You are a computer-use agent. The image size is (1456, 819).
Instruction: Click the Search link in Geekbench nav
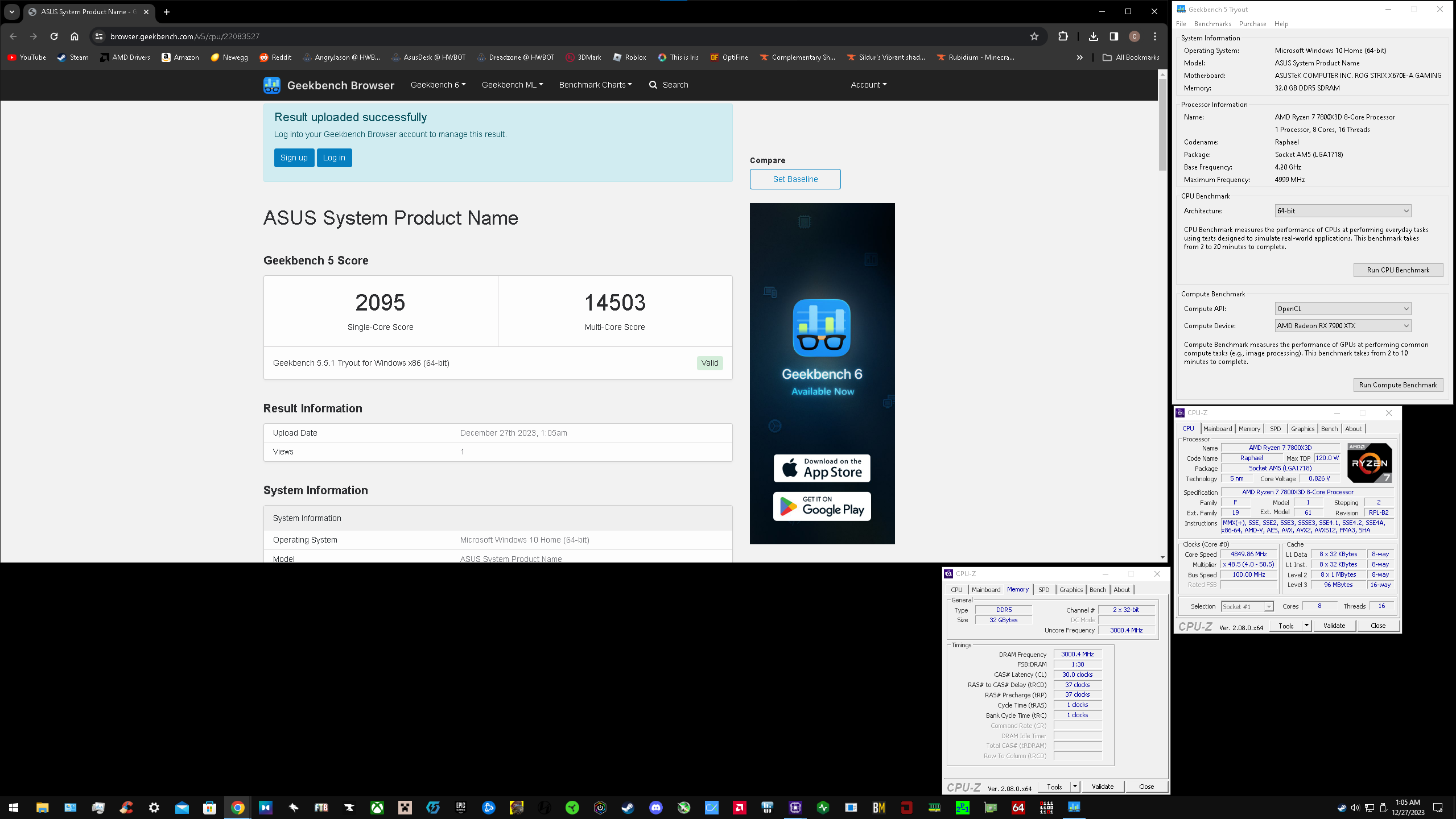(x=669, y=85)
